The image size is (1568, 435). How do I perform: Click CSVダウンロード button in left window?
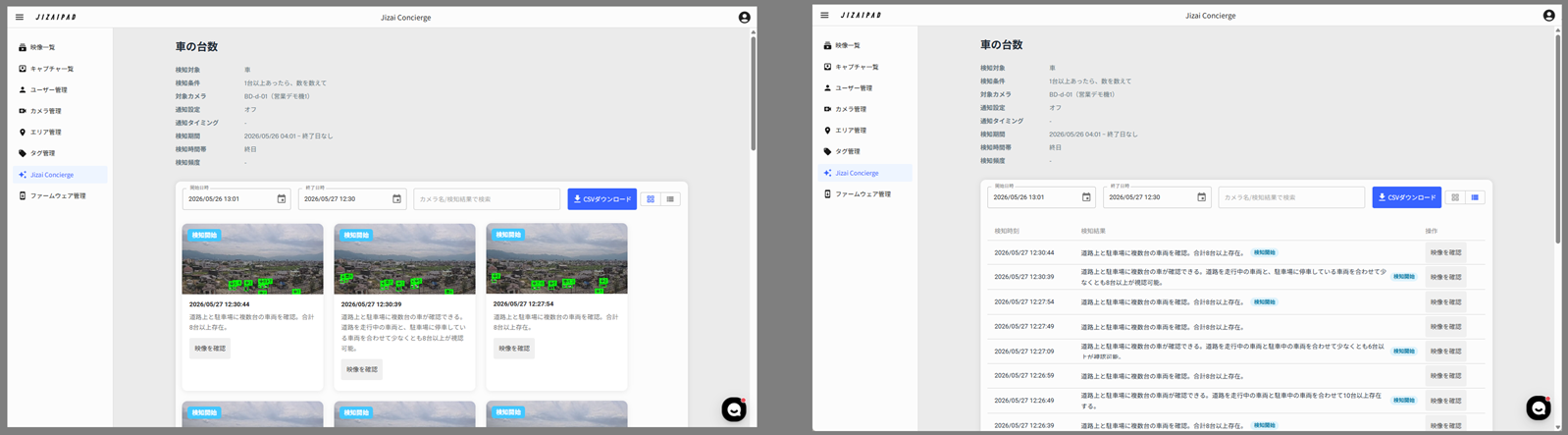point(601,199)
